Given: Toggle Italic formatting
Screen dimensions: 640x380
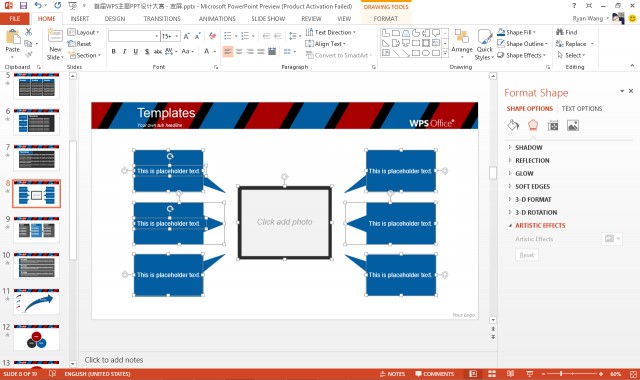Looking at the screenshot, I should (124, 51).
